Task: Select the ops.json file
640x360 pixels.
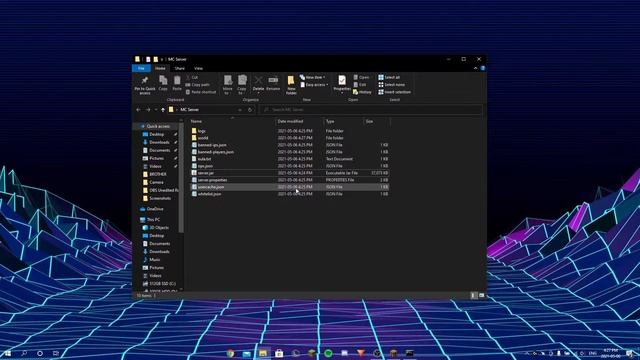Action: pos(289,166)
